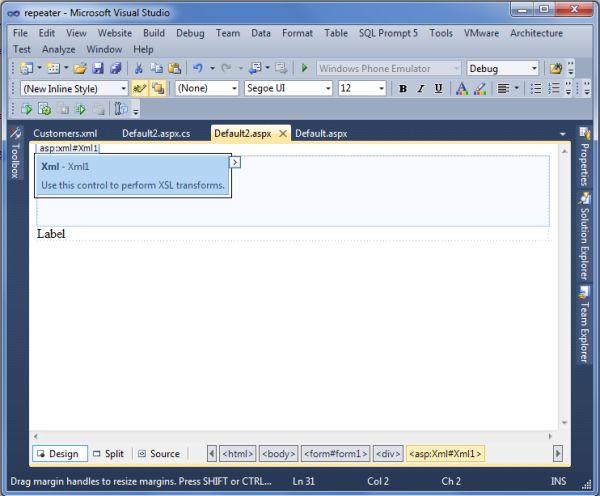This screenshot has height=496, width=600.
Task: Click the Paste clipboard icon
Action: click(174, 69)
